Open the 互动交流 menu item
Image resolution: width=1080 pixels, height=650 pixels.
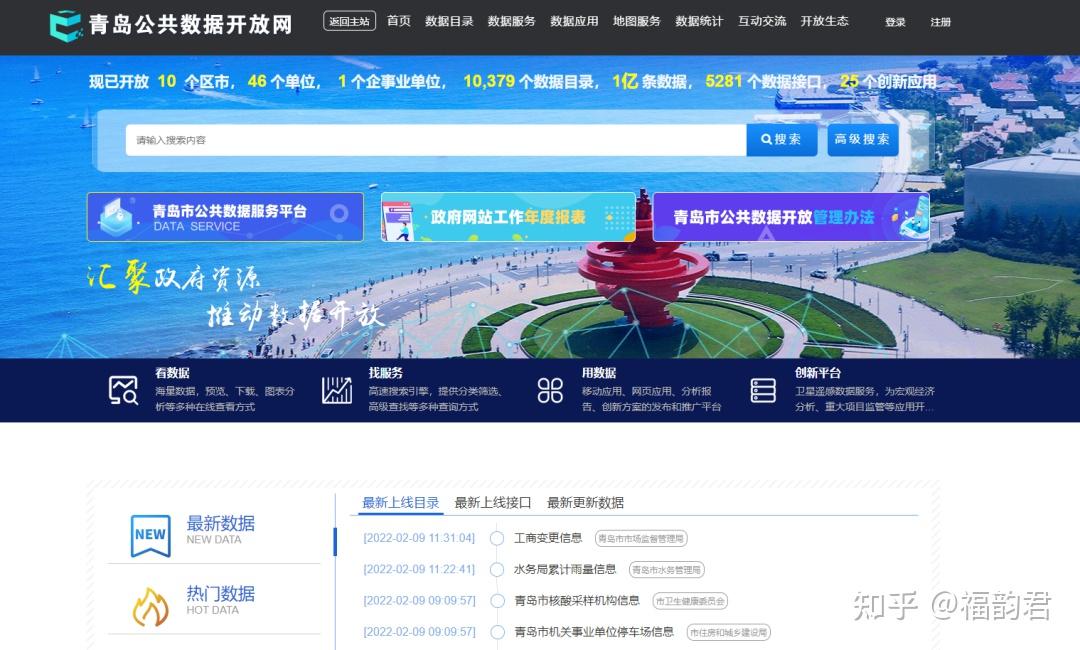click(761, 20)
